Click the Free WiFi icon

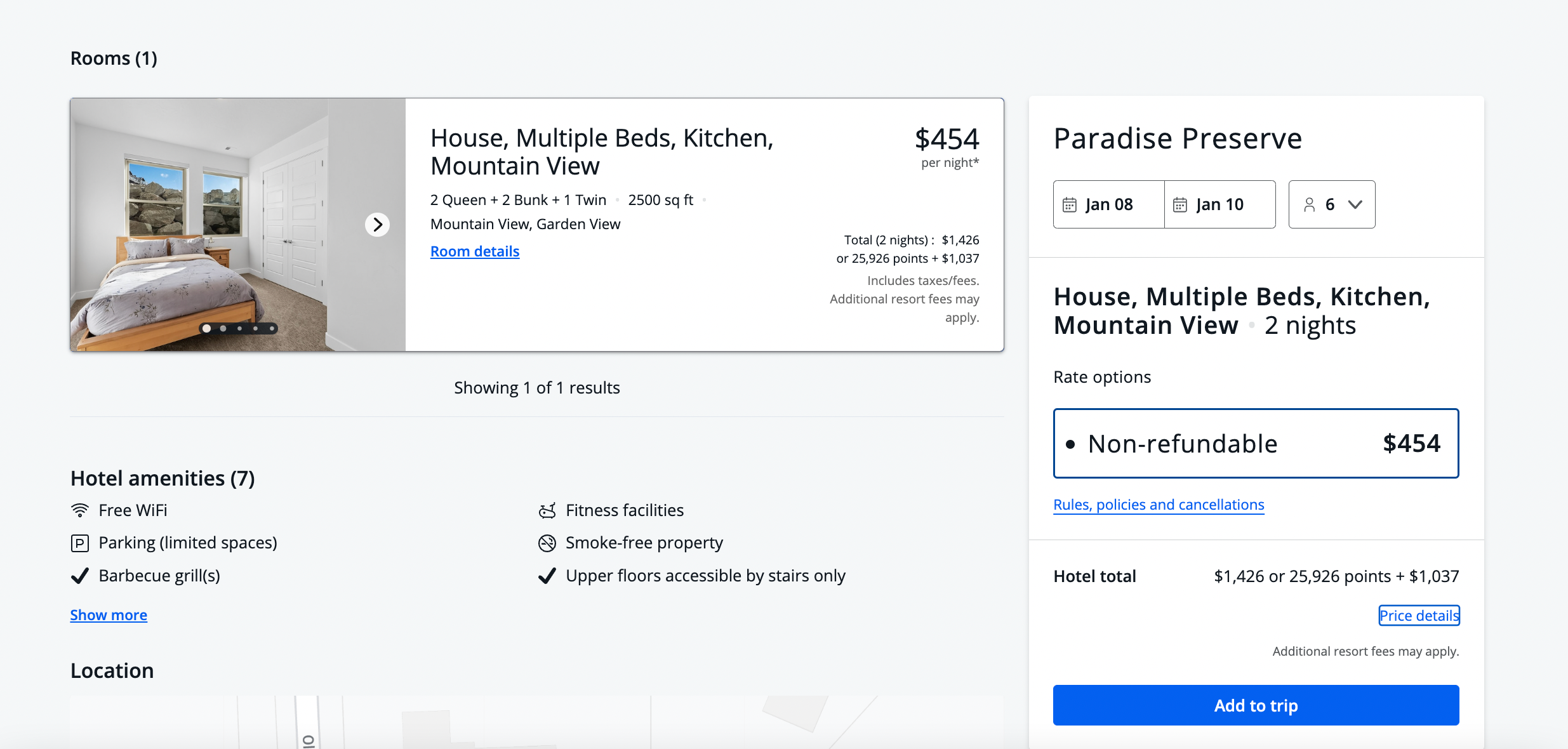80,510
